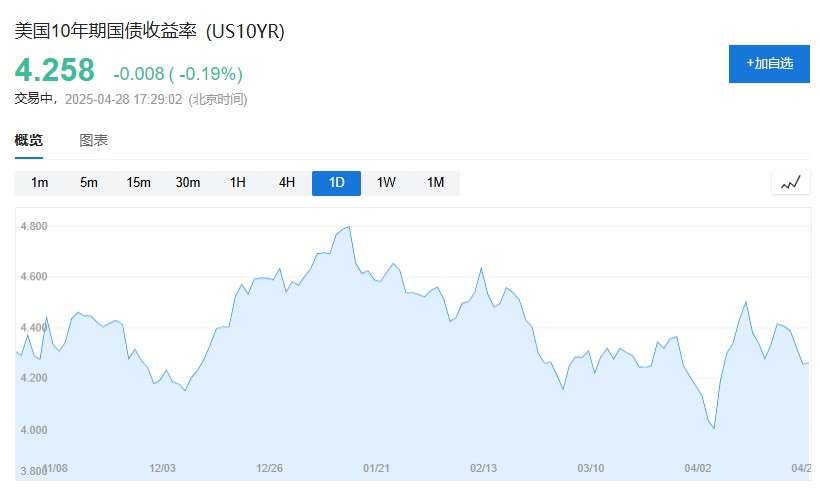This screenshot has width=820, height=489.
Task: Click the -0.008 (-0.19%) change value
Action: [x=178, y=73]
